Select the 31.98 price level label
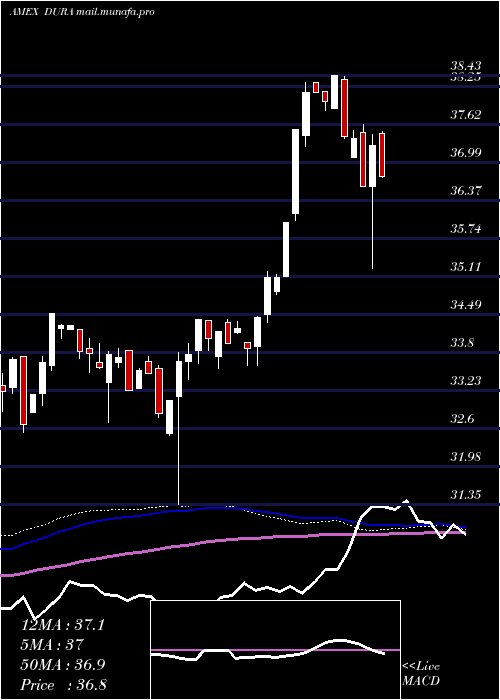The height and width of the screenshot is (700, 500). pyautogui.click(x=466, y=457)
